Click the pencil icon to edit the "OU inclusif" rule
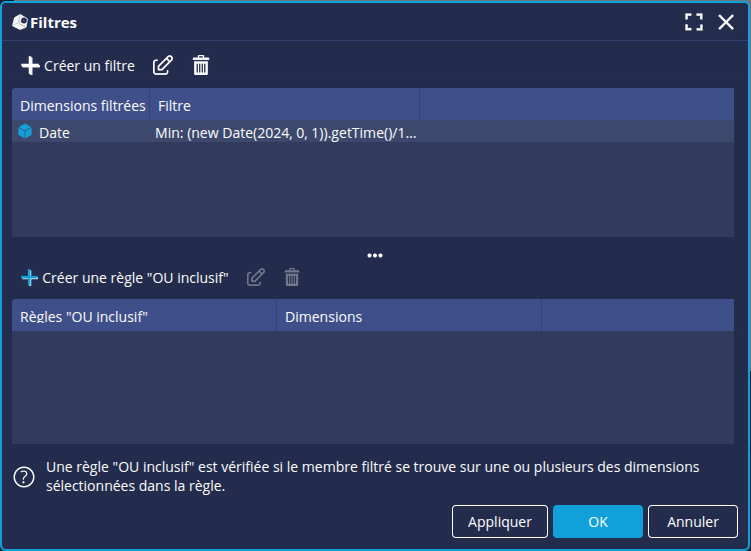751x551 pixels. [x=256, y=278]
